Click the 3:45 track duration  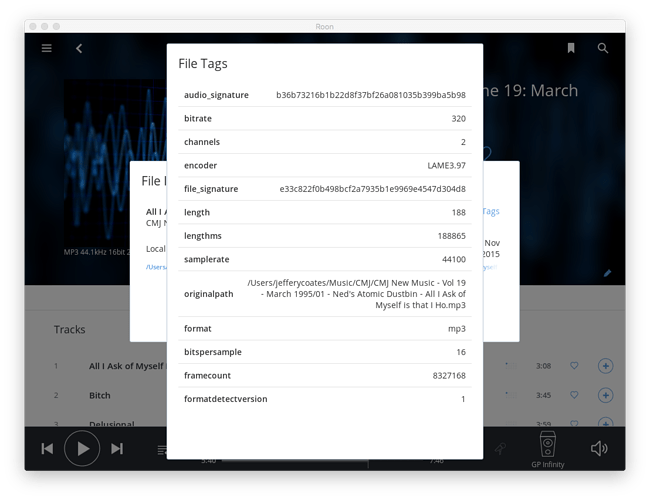click(543, 396)
